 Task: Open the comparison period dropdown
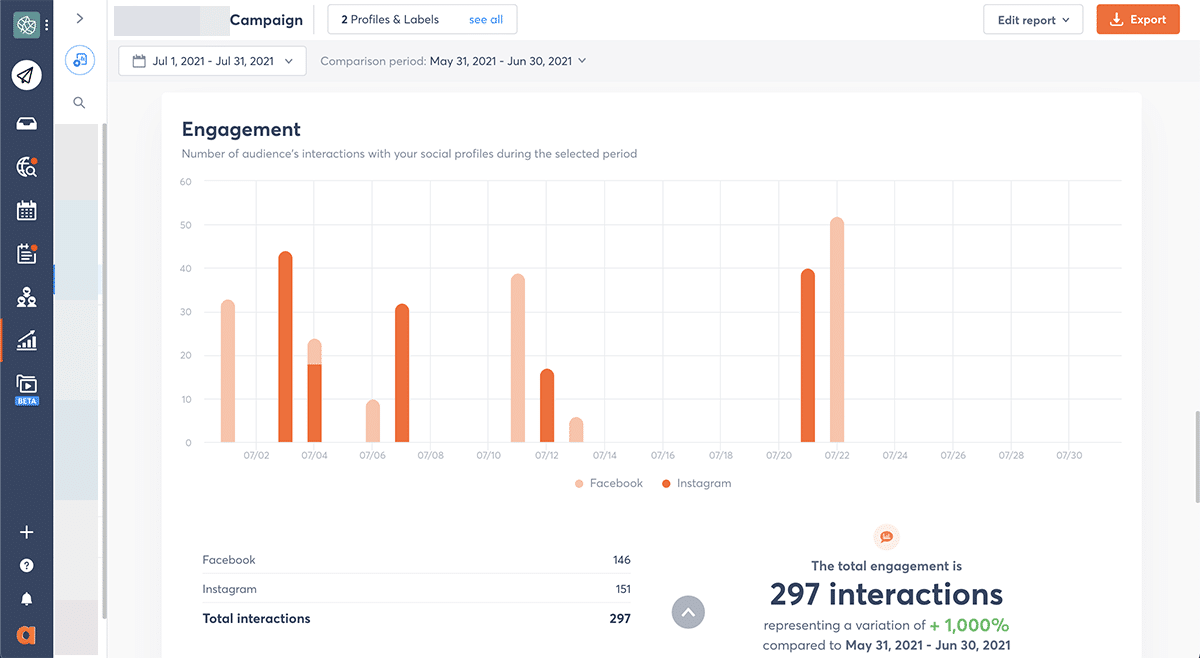[453, 61]
